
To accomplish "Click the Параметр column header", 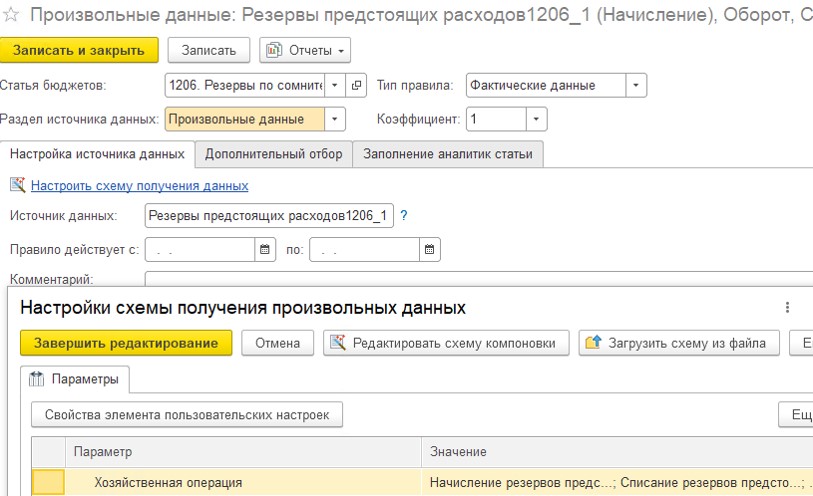I will [243, 452].
